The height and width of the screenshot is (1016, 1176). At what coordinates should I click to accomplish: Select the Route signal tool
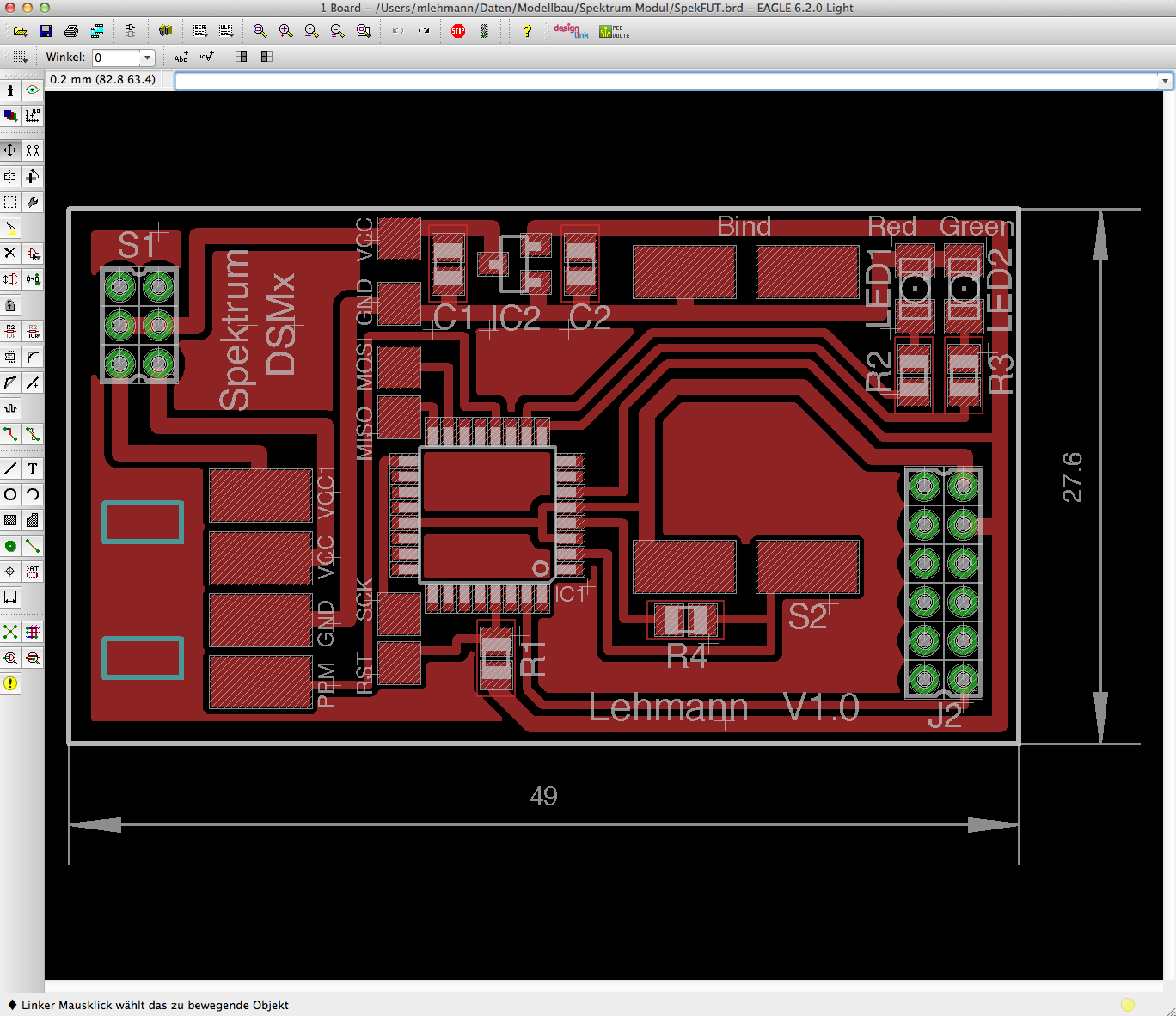pyautogui.click(x=9, y=434)
